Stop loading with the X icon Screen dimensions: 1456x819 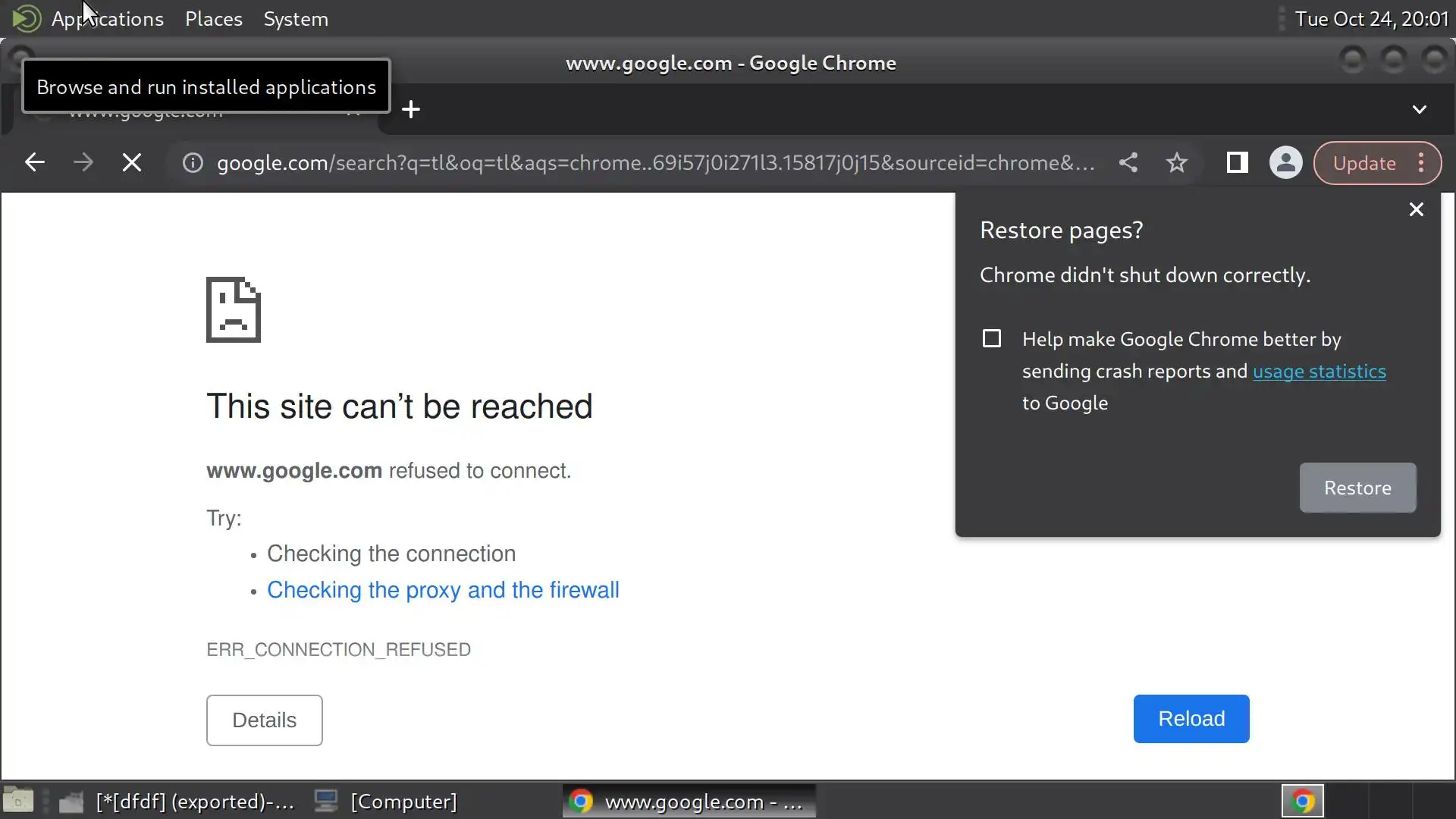pyautogui.click(x=132, y=162)
